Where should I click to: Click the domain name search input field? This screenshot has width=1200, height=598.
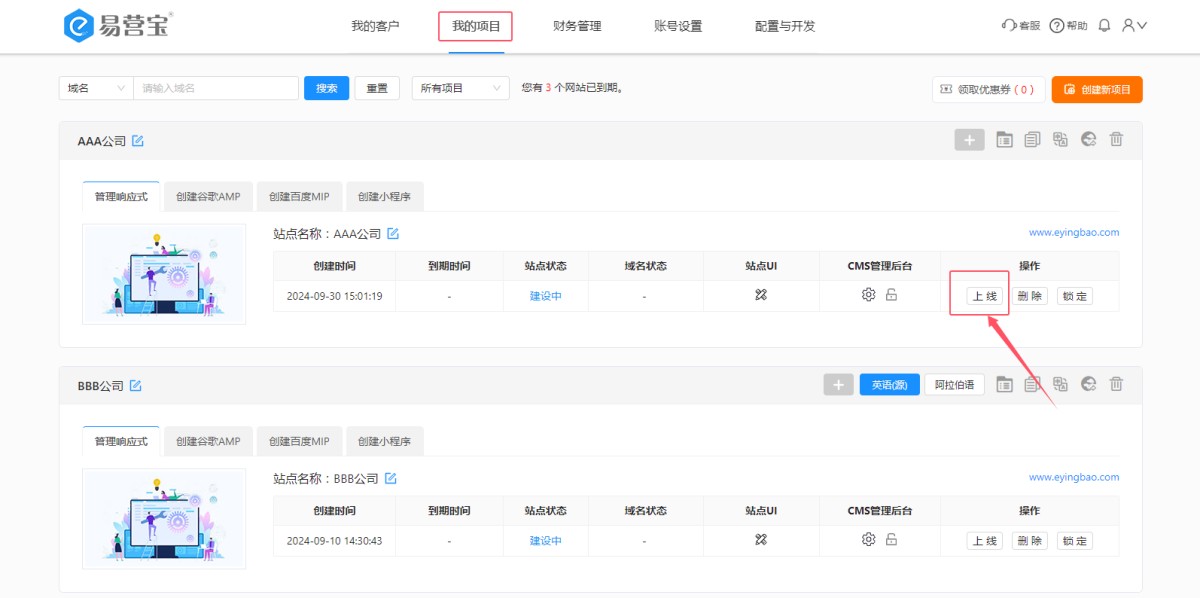click(x=216, y=88)
